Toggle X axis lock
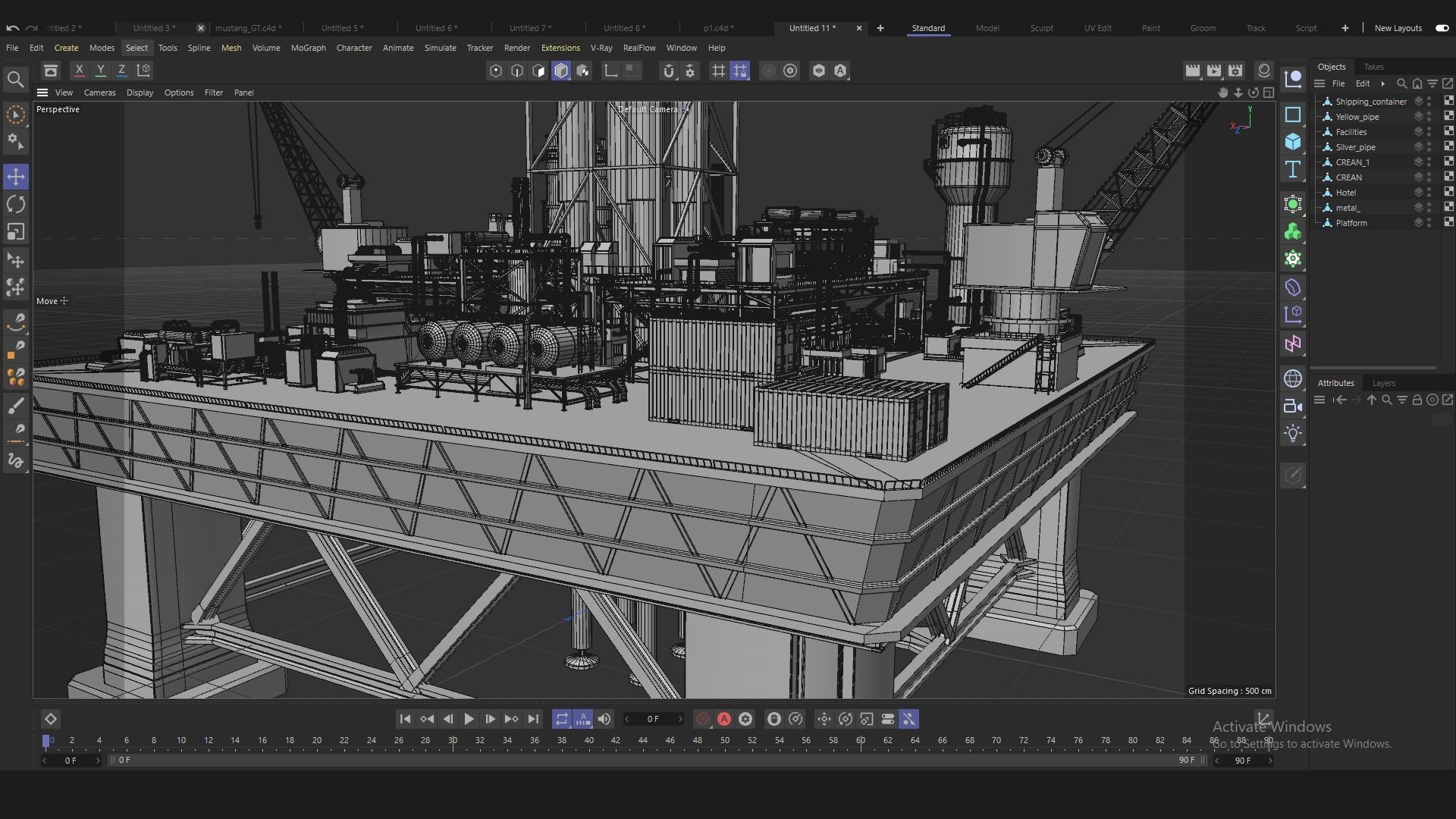Viewport: 1456px width, 819px height. click(79, 71)
